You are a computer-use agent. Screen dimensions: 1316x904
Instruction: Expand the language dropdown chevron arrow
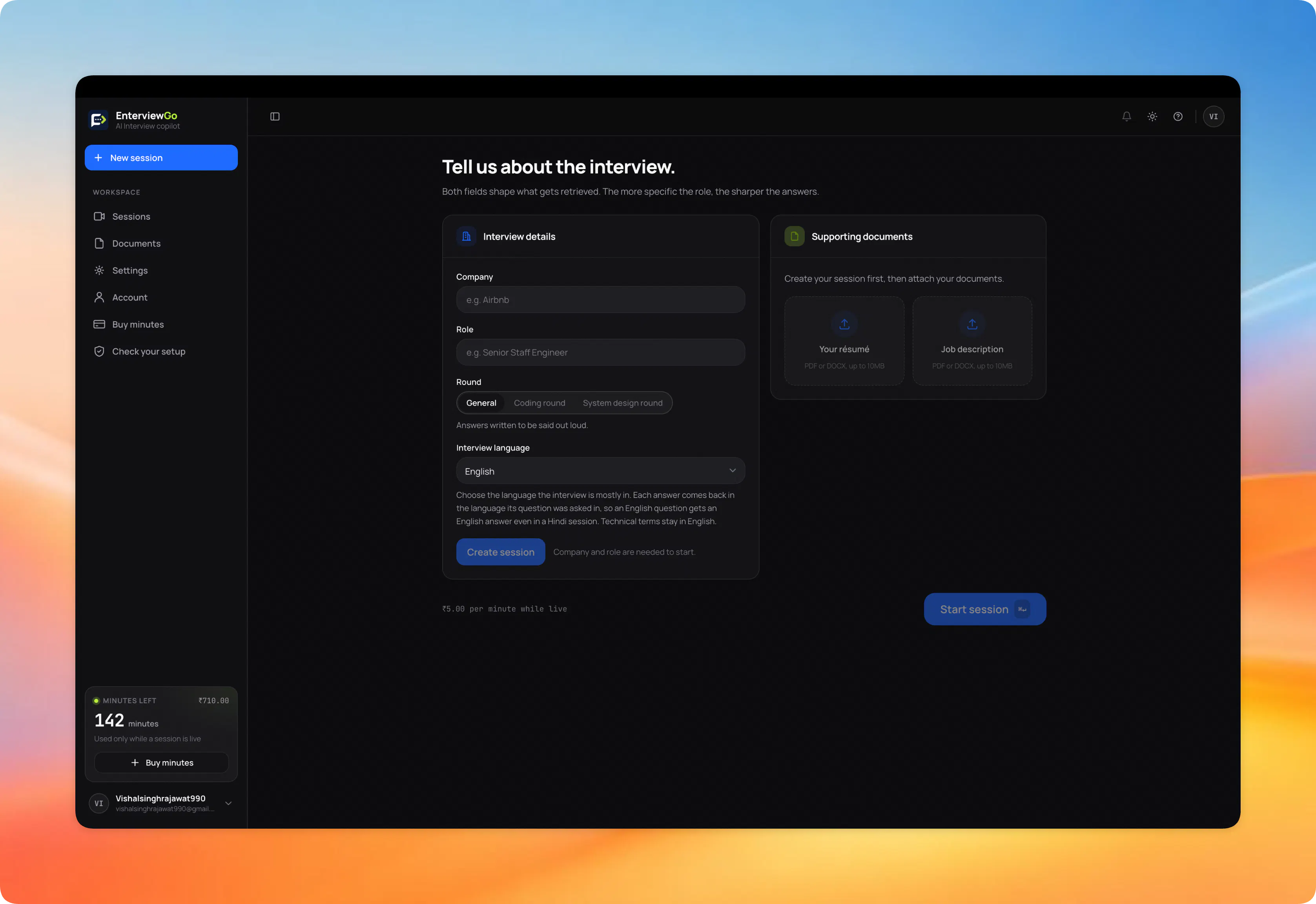pos(732,471)
